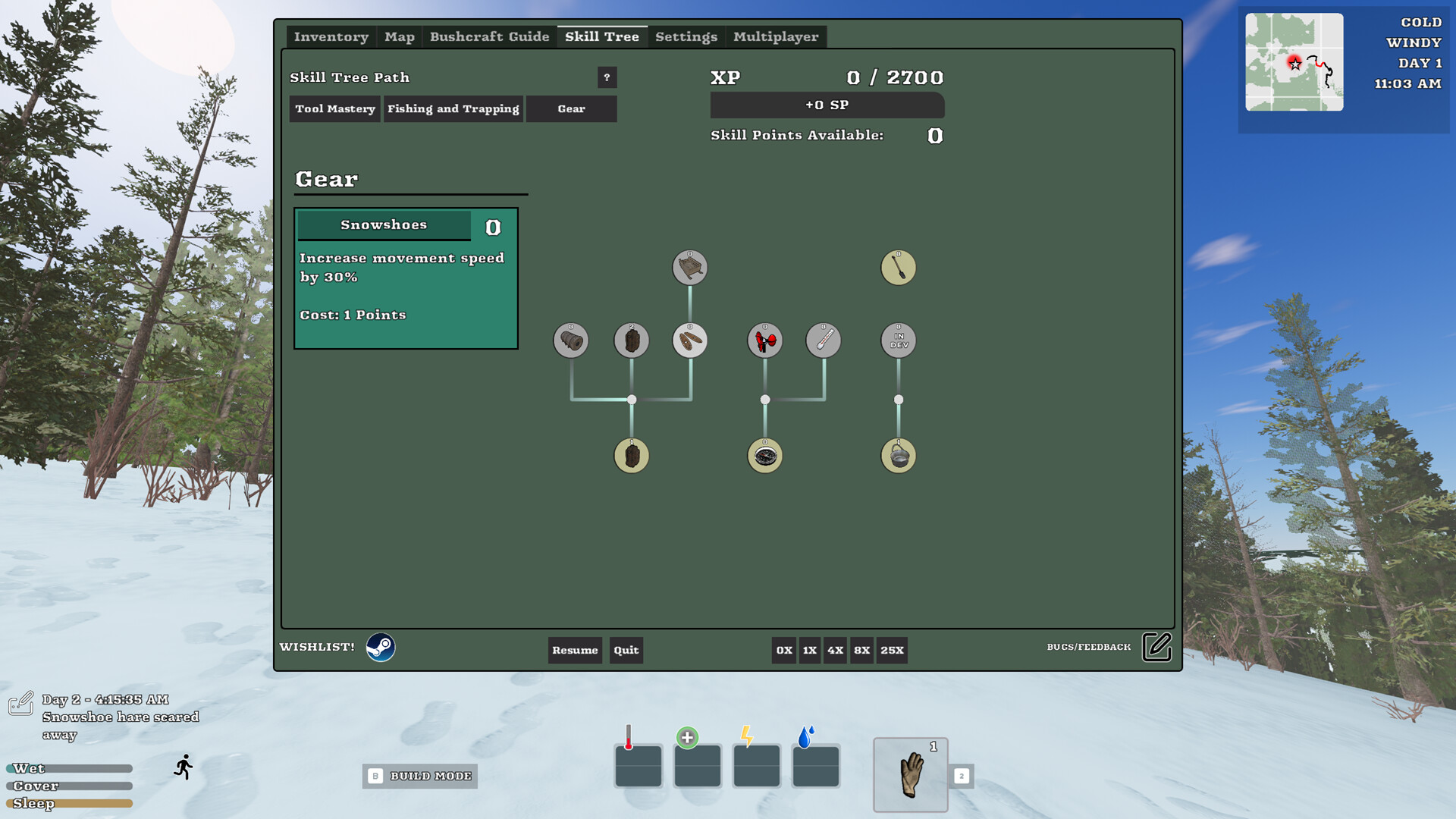
Task: Open the Multiplayer tab
Action: click(x=776, y=36)
